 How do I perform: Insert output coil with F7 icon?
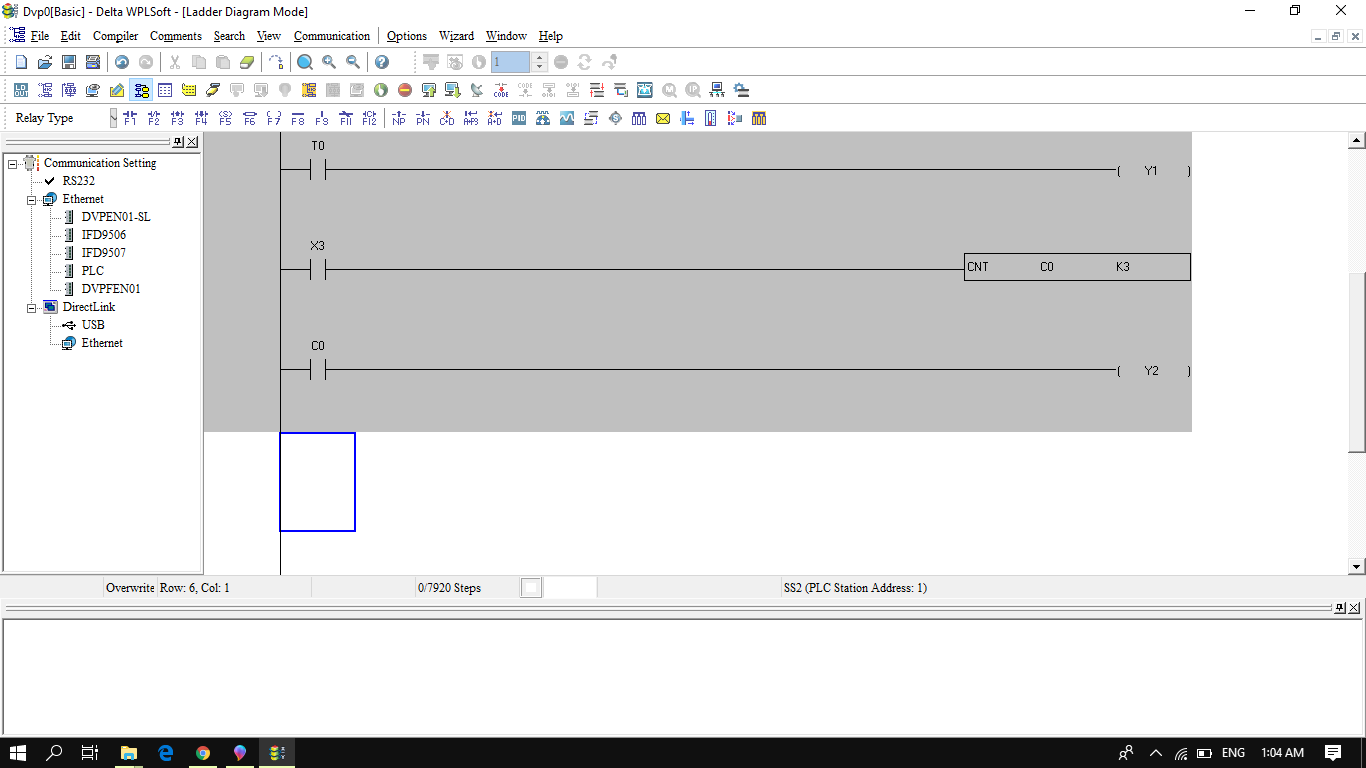[x=274, y=118]
